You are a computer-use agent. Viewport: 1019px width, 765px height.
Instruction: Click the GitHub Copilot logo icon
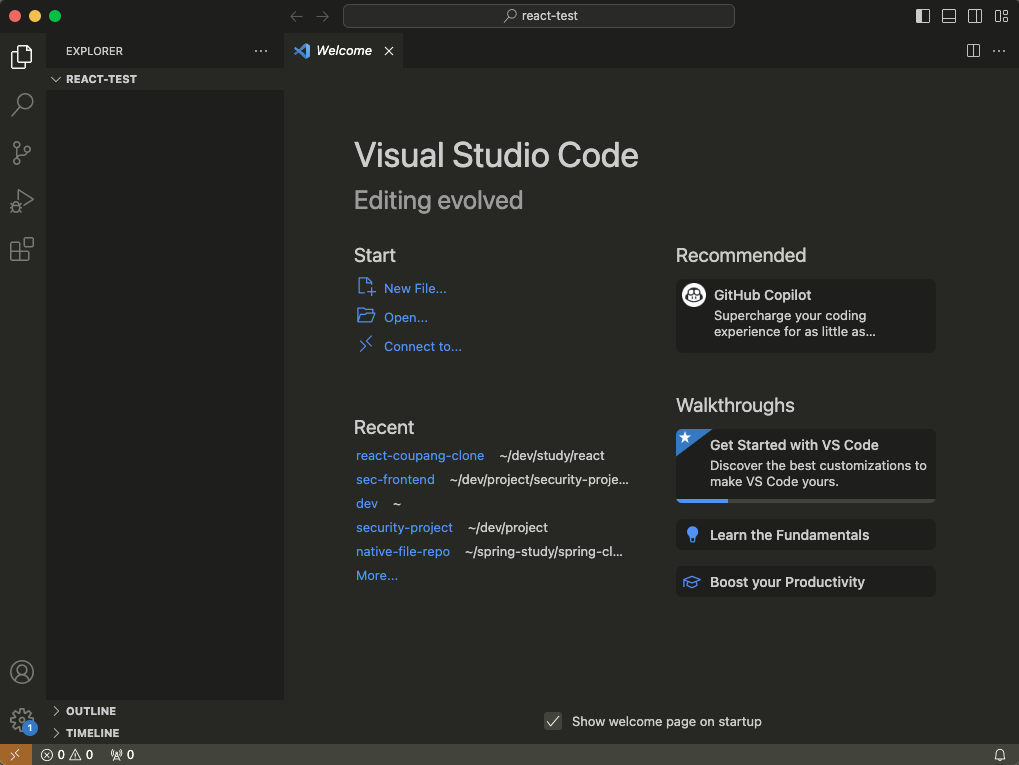pos(693,295)
